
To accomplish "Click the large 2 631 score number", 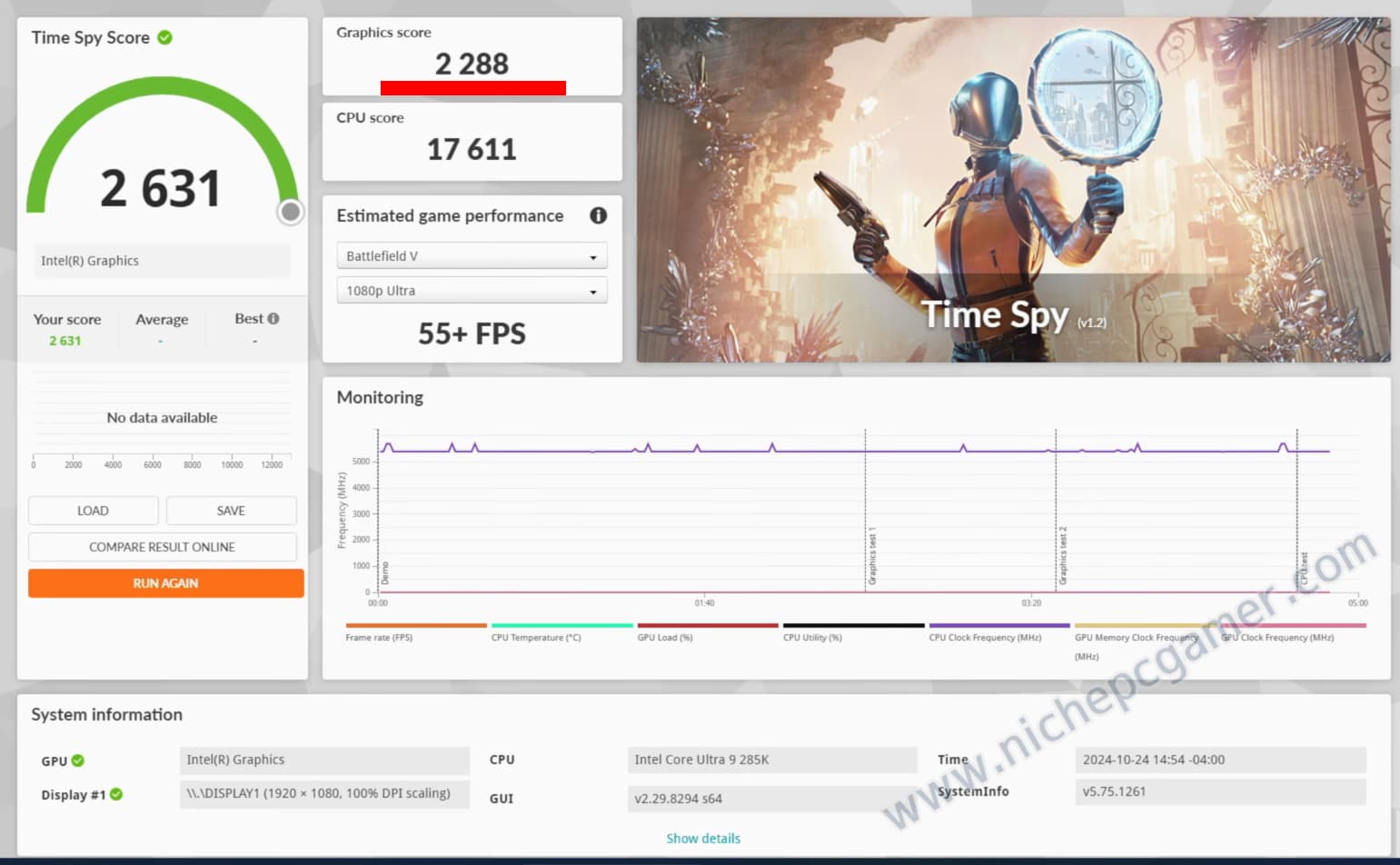I will pyautogui.click(x=160, y=189).
